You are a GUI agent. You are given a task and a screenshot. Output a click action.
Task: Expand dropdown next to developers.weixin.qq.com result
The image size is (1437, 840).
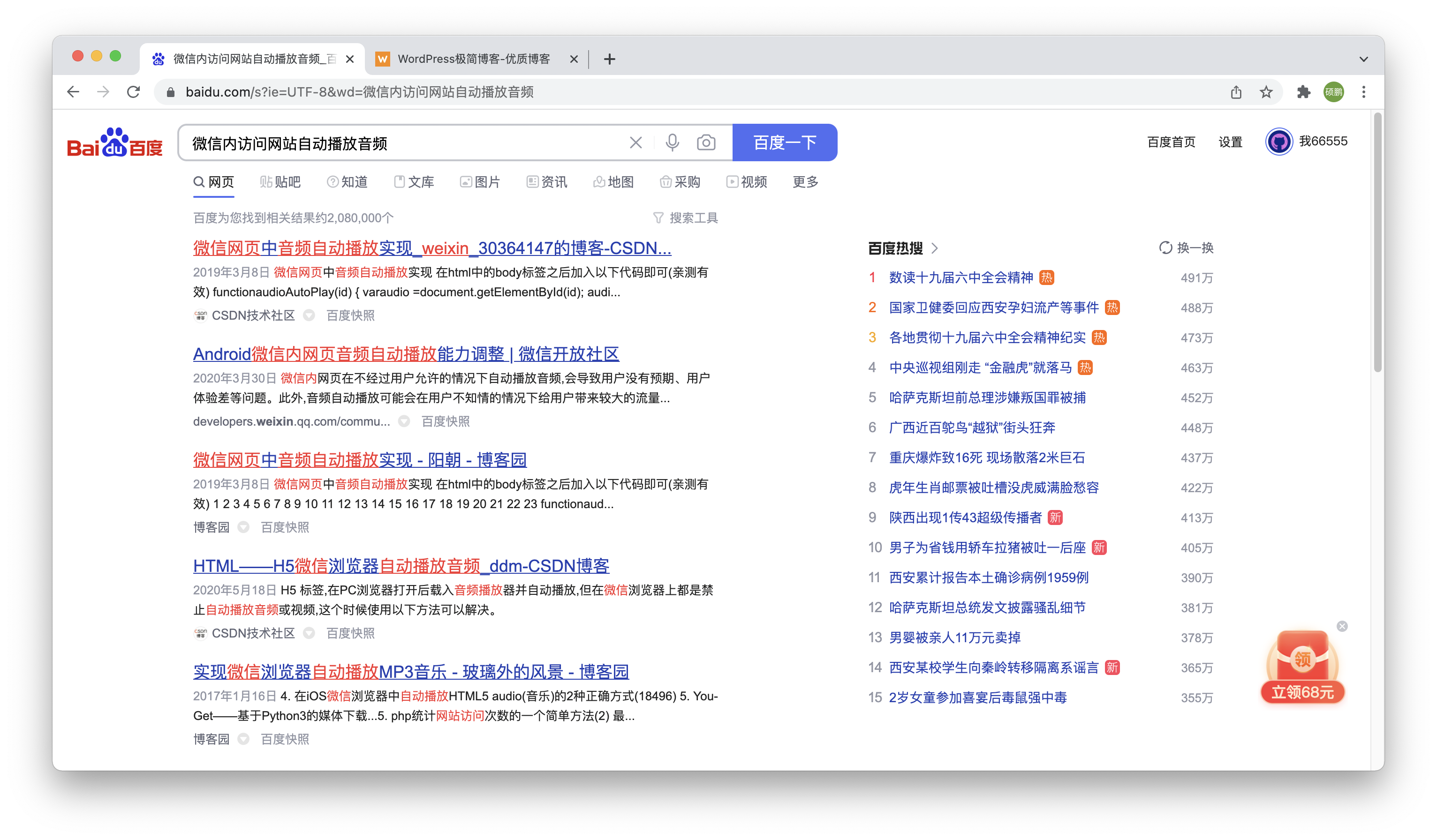[x=404, y=421]
